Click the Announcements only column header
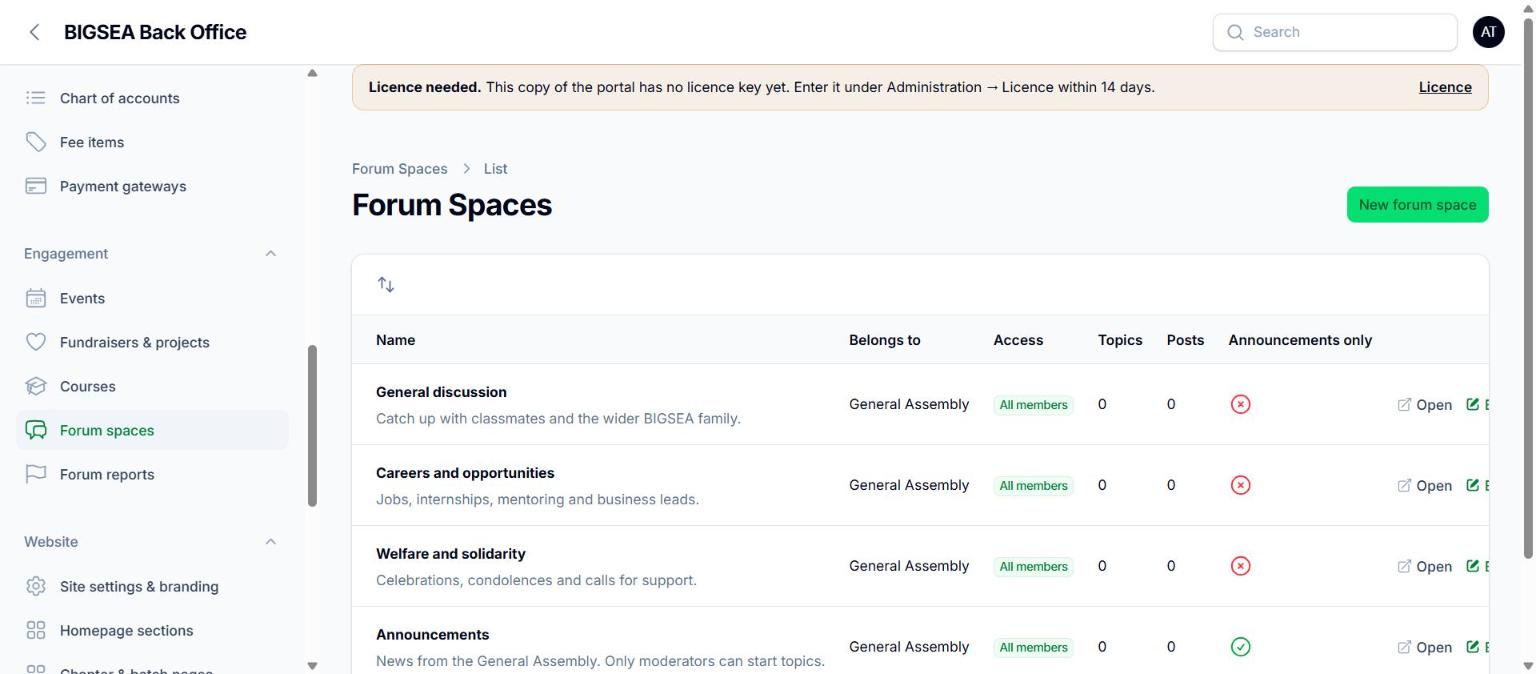Viewport: 1536px width, 674px height. [x=1300, y=340]
